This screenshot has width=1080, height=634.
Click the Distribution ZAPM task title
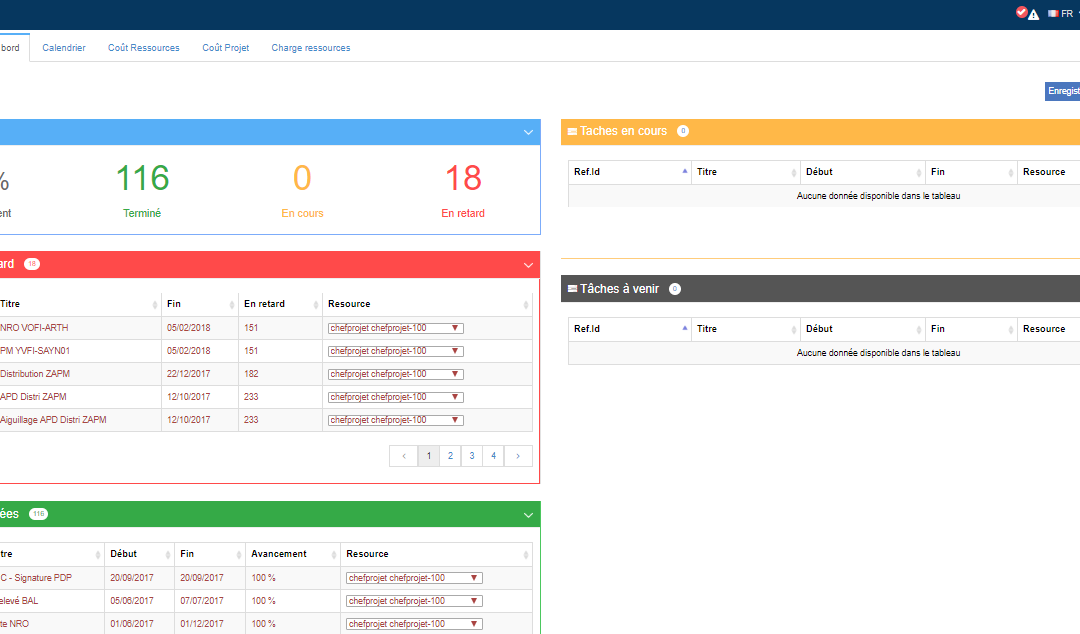(34, 374)
